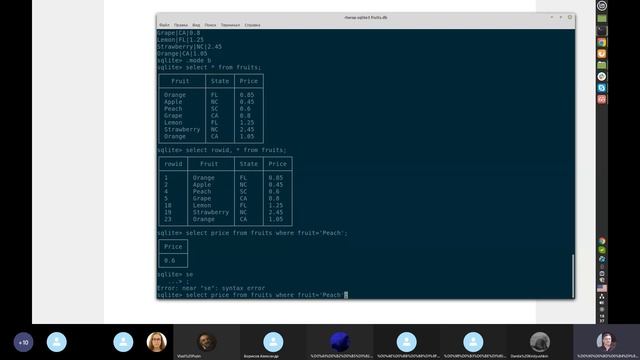Open the orange app icon in dock

pyautogui.click(x=602, y=54)
